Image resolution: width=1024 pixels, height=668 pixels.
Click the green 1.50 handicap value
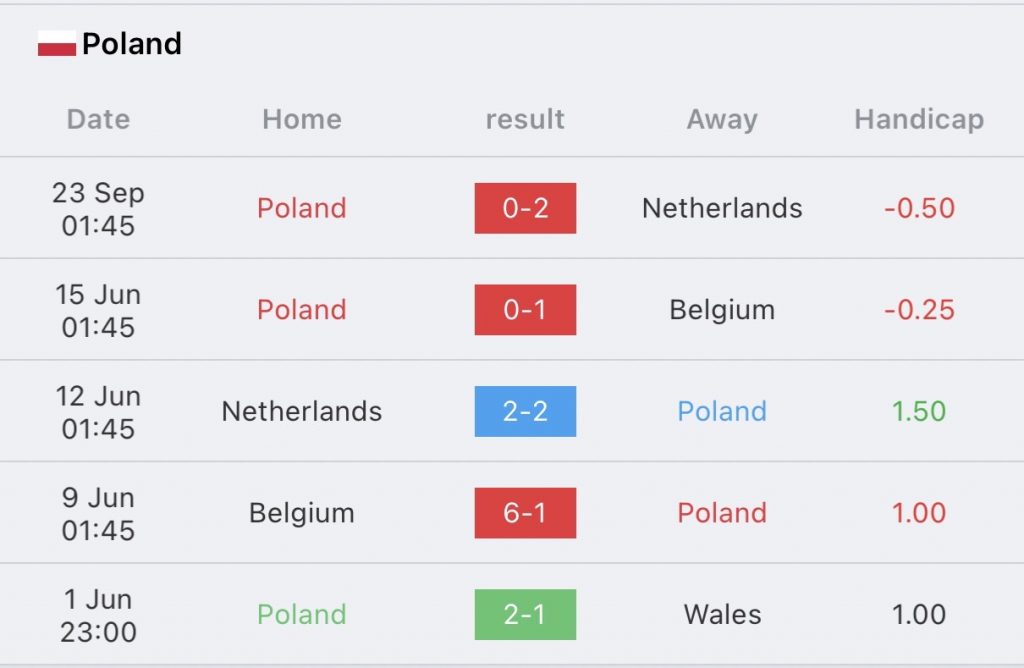click(919, 411)
